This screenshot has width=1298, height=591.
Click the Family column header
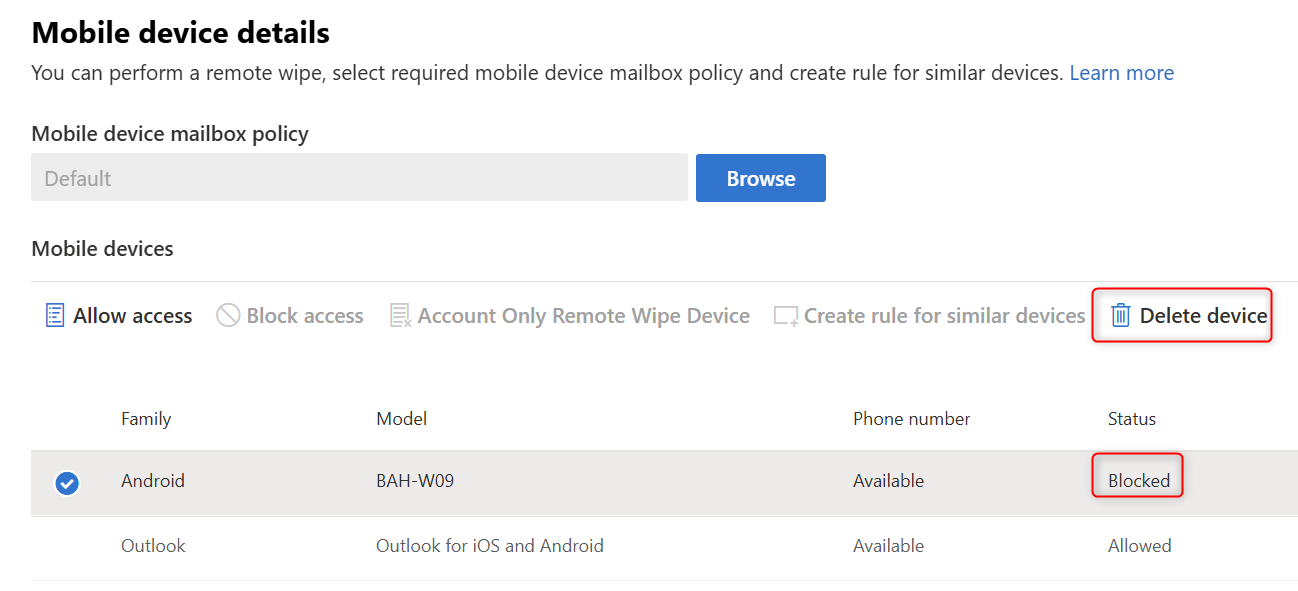click(x=146, y=419)
